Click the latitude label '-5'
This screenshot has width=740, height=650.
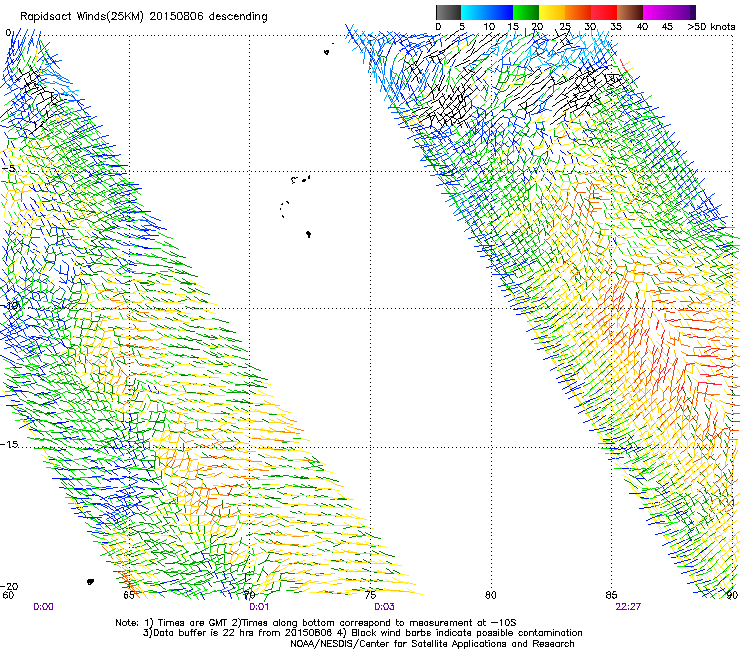(8, 169)
